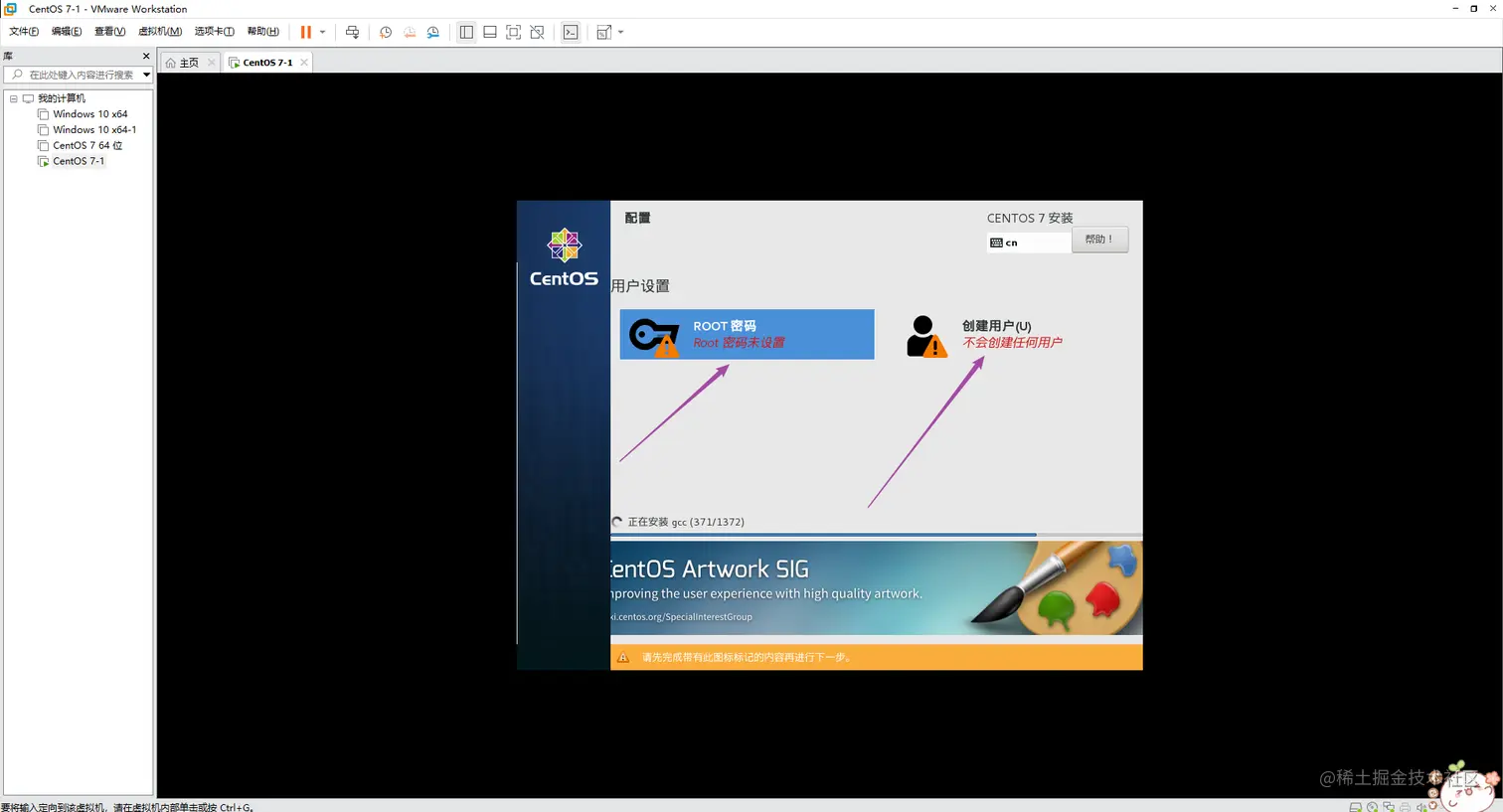Click the CD/DVD drive status icon
The image size is (1503, 812).
pos(1372,807)
